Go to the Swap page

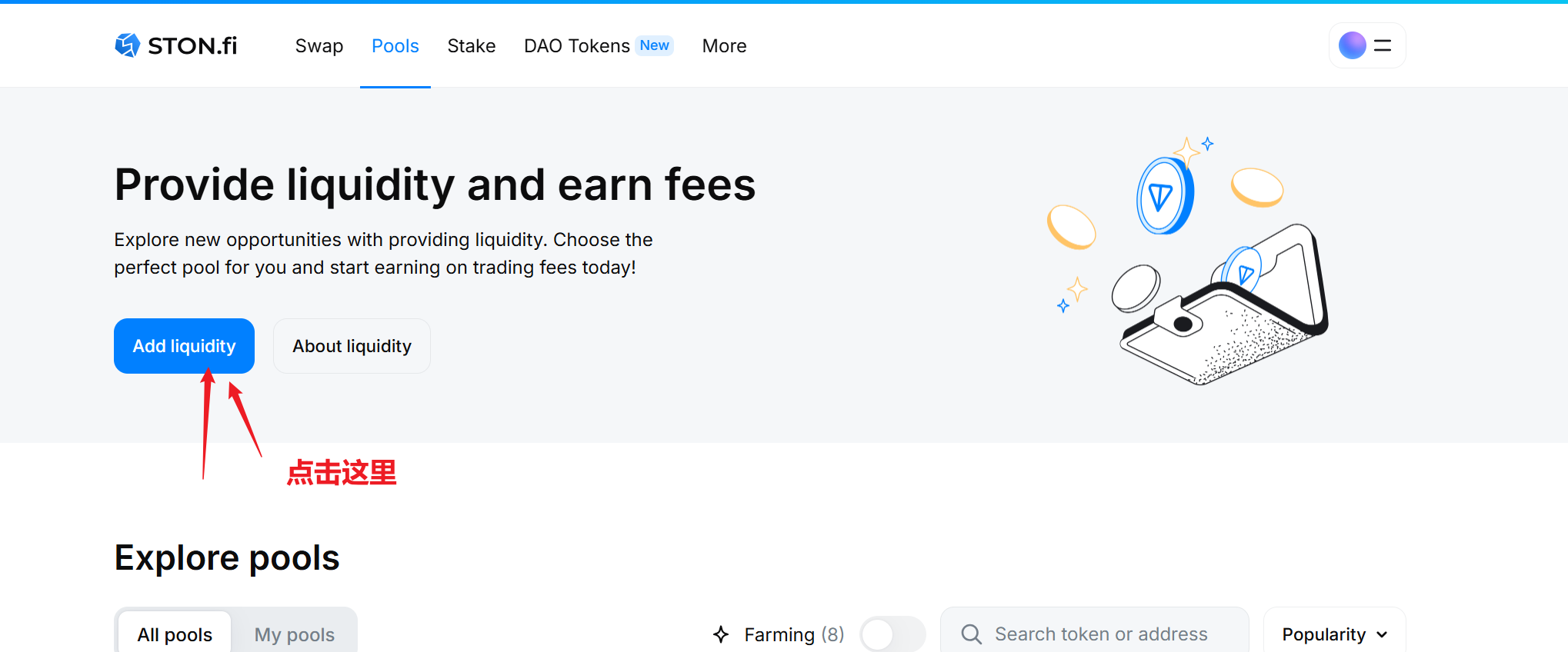[319, 46]
